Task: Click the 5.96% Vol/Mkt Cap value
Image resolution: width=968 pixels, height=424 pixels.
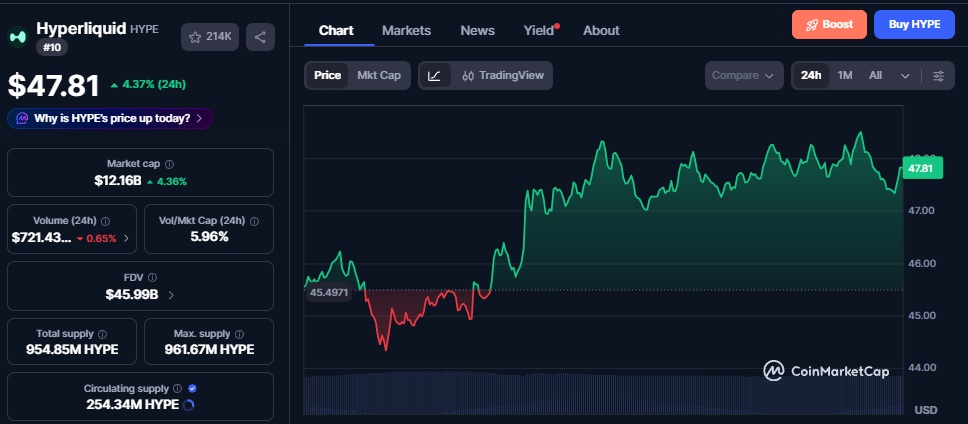Action: point(209,236)
